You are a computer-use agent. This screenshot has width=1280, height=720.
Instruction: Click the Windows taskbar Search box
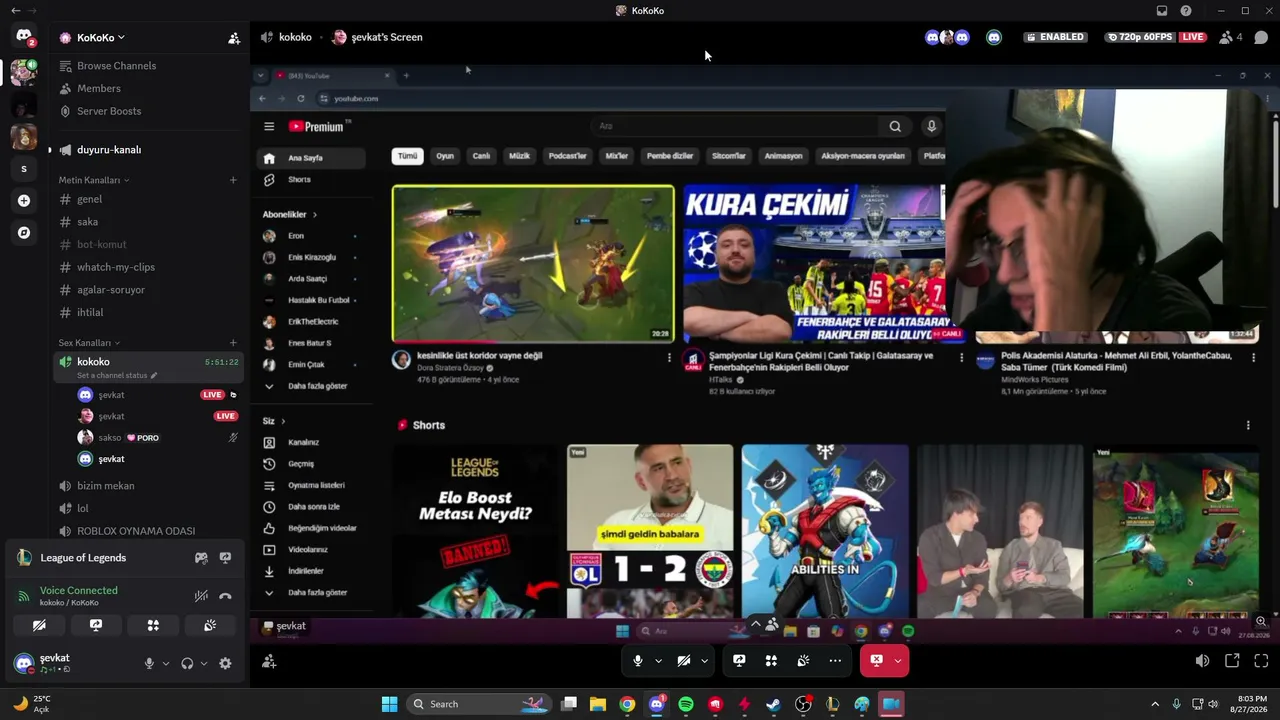pos(478,704)
